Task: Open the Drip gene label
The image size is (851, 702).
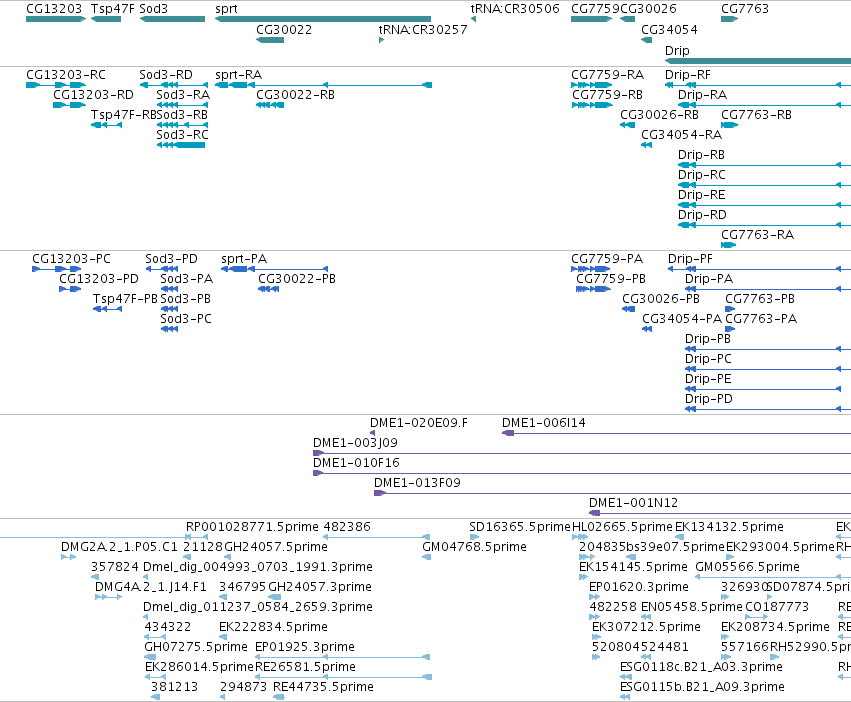Action: coord(677,50)
